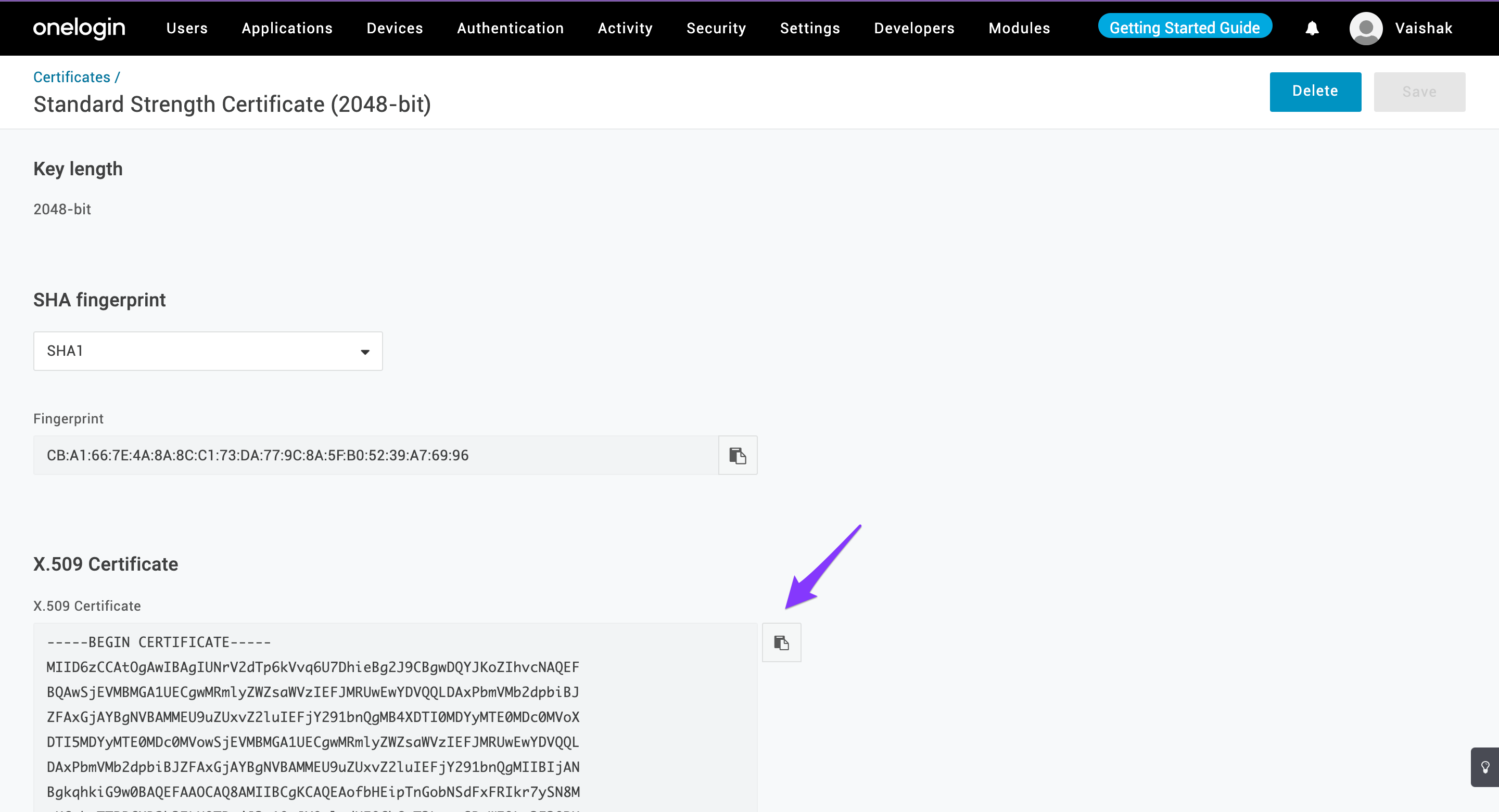Open the Authentication menu
The height and width of the screenshot is (812, 1499).
click(x=510, y=28)
